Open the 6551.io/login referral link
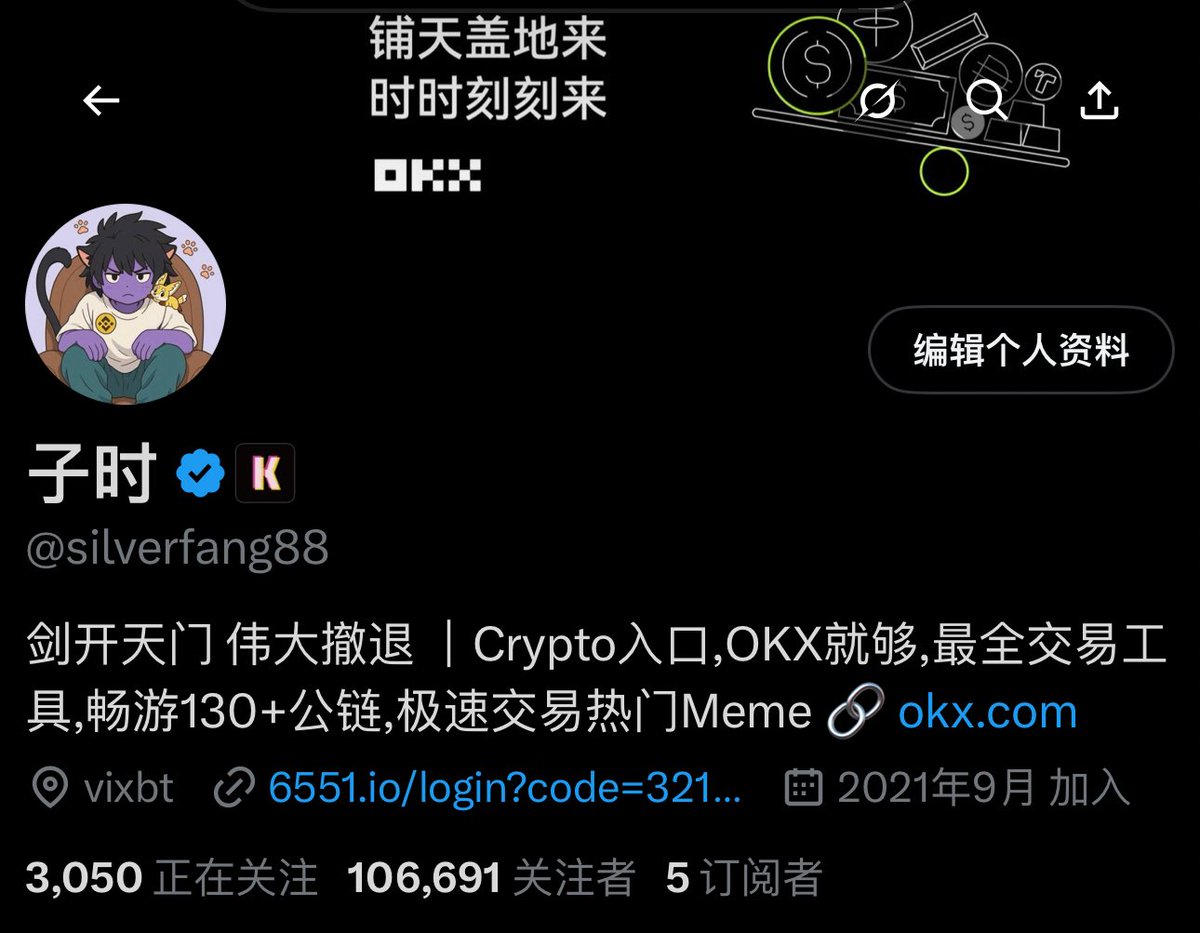1200x933 pixels. (x=505, y=789)
